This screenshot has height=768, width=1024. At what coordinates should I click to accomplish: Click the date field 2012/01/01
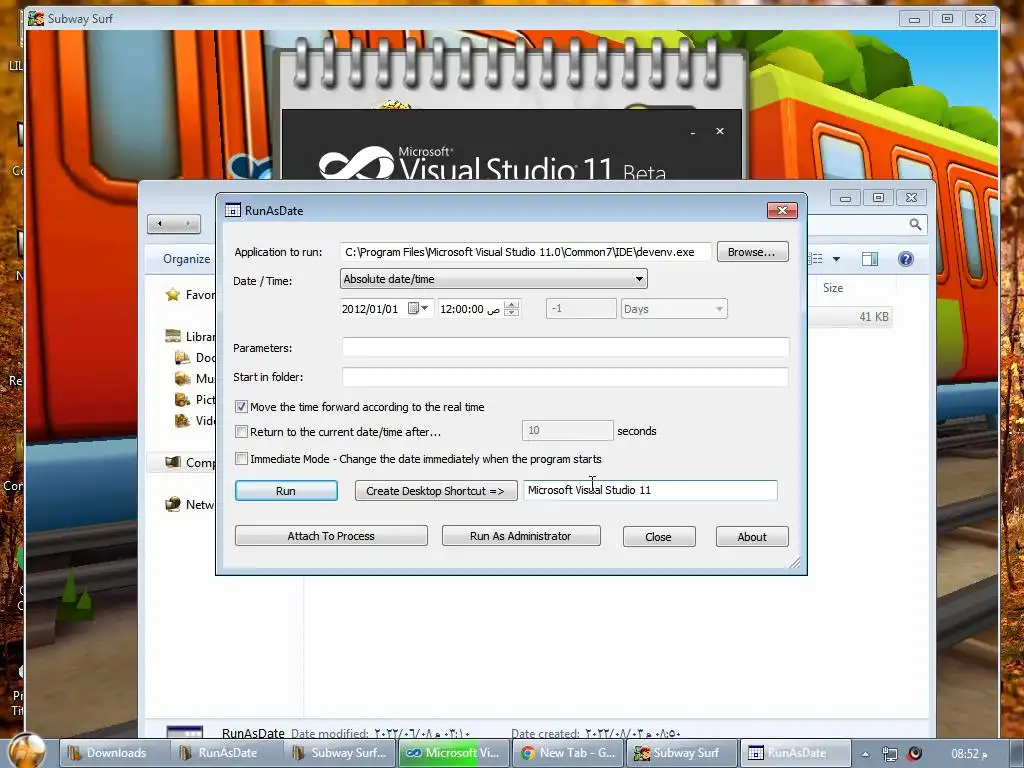(x=370, y=309)
